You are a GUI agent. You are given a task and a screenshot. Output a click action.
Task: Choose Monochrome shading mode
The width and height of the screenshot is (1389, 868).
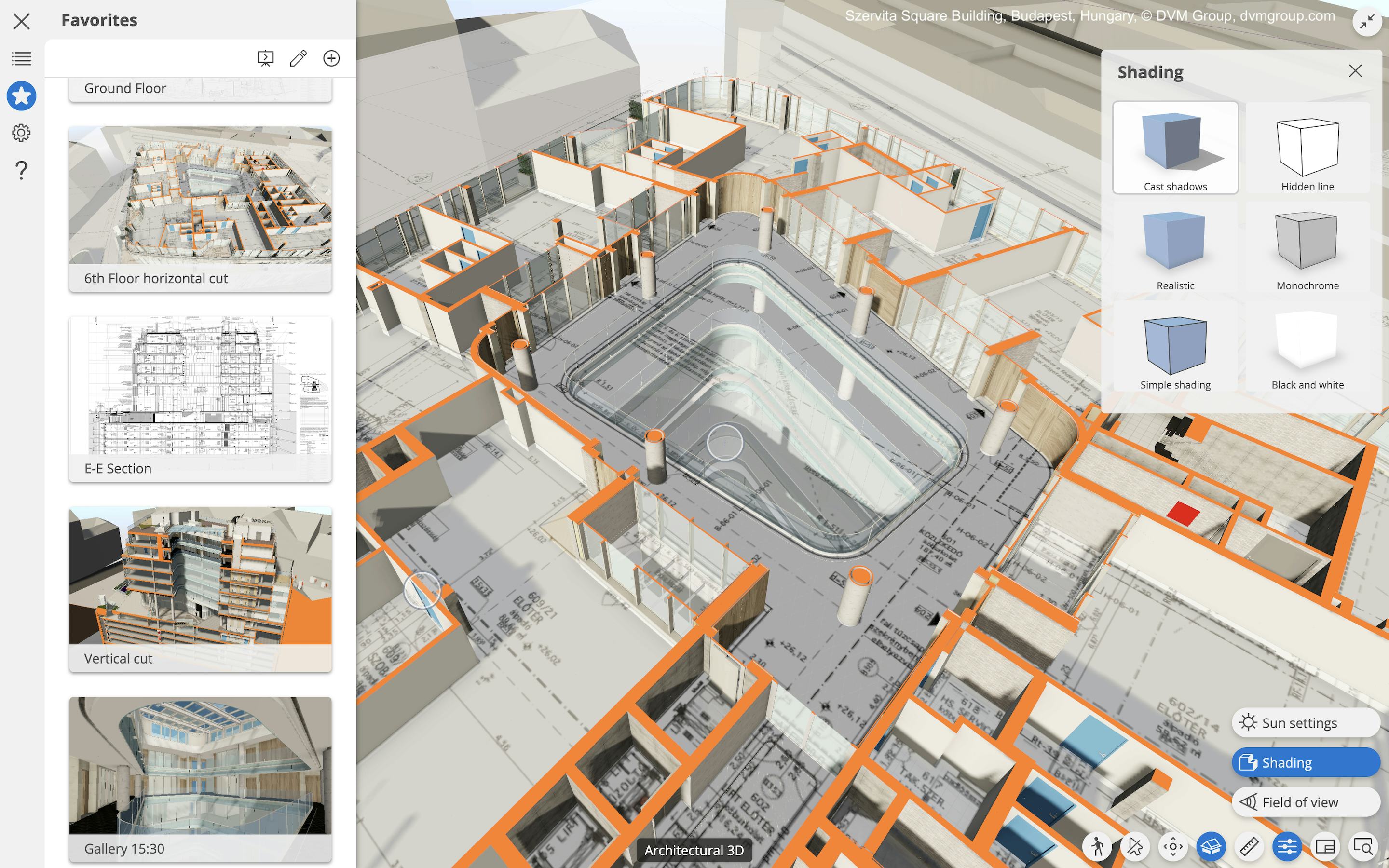[1307, 247]
